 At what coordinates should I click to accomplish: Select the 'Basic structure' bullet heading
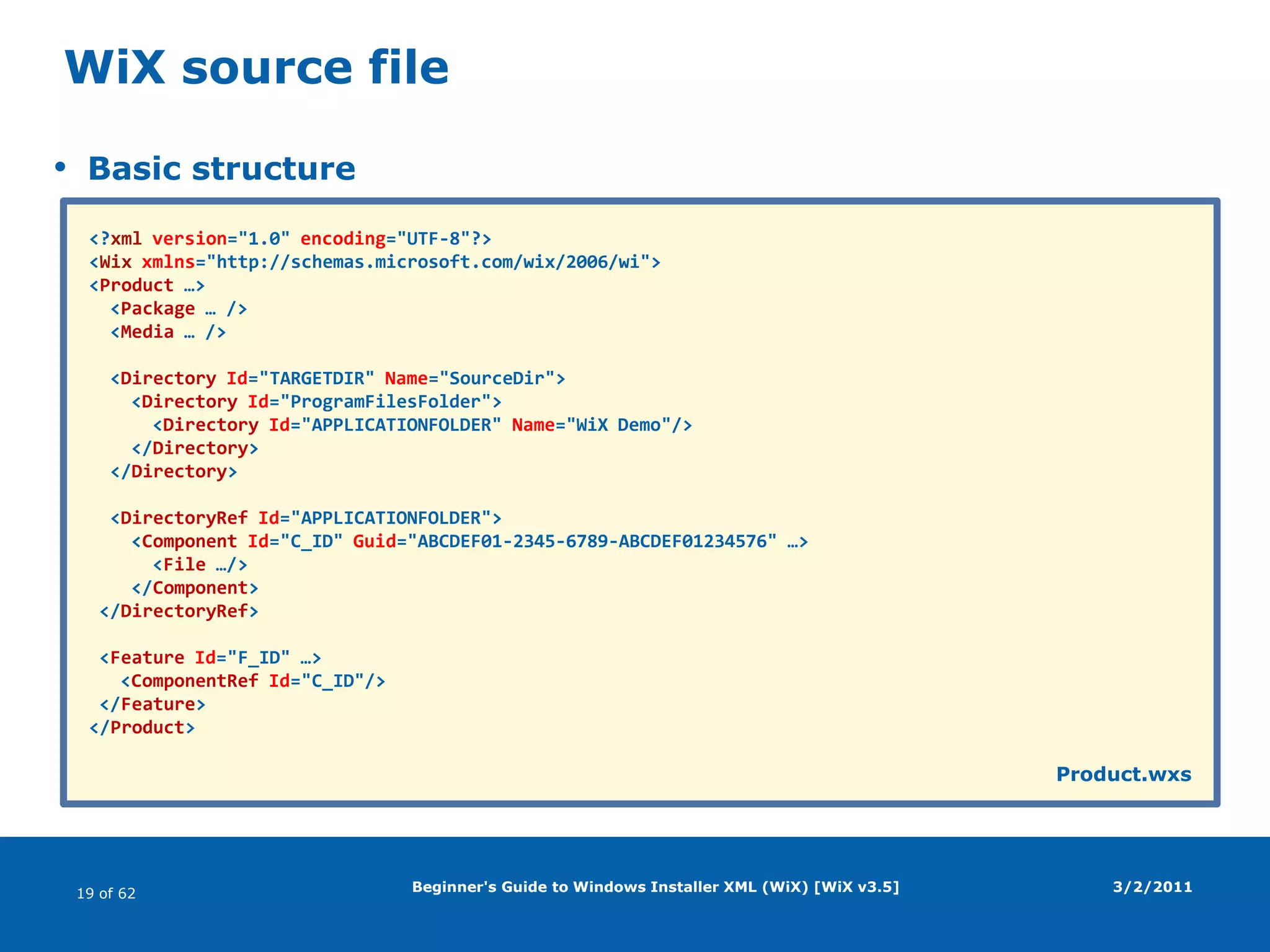221,169
